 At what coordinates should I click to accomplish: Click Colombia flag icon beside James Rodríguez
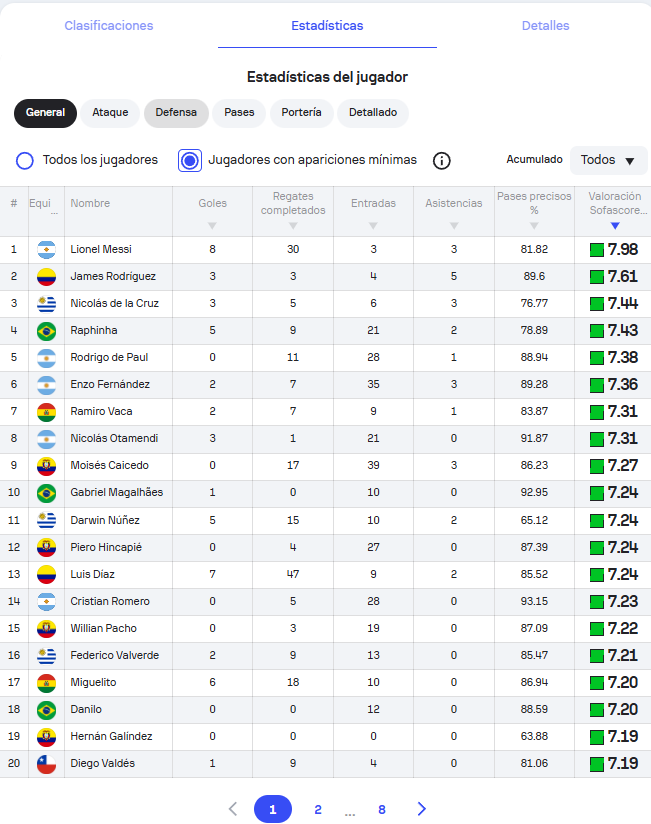46,276
